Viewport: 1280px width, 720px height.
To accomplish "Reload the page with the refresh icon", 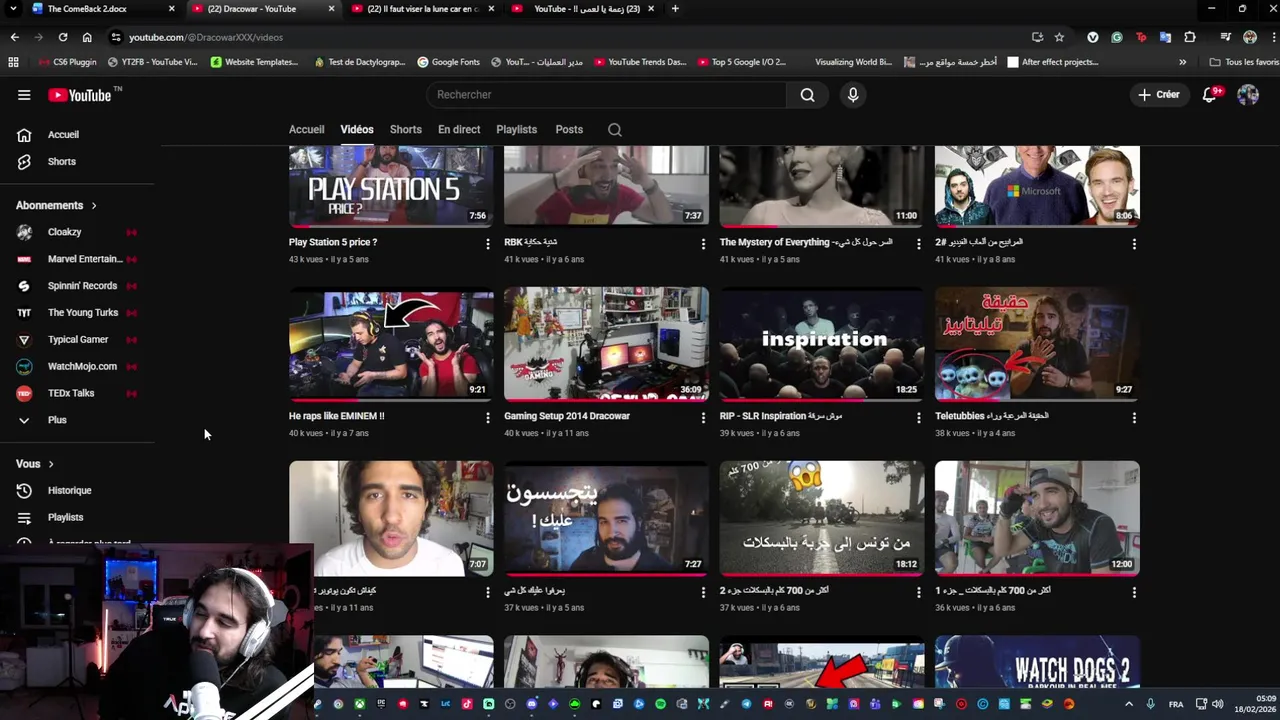I will coord(63,37).
